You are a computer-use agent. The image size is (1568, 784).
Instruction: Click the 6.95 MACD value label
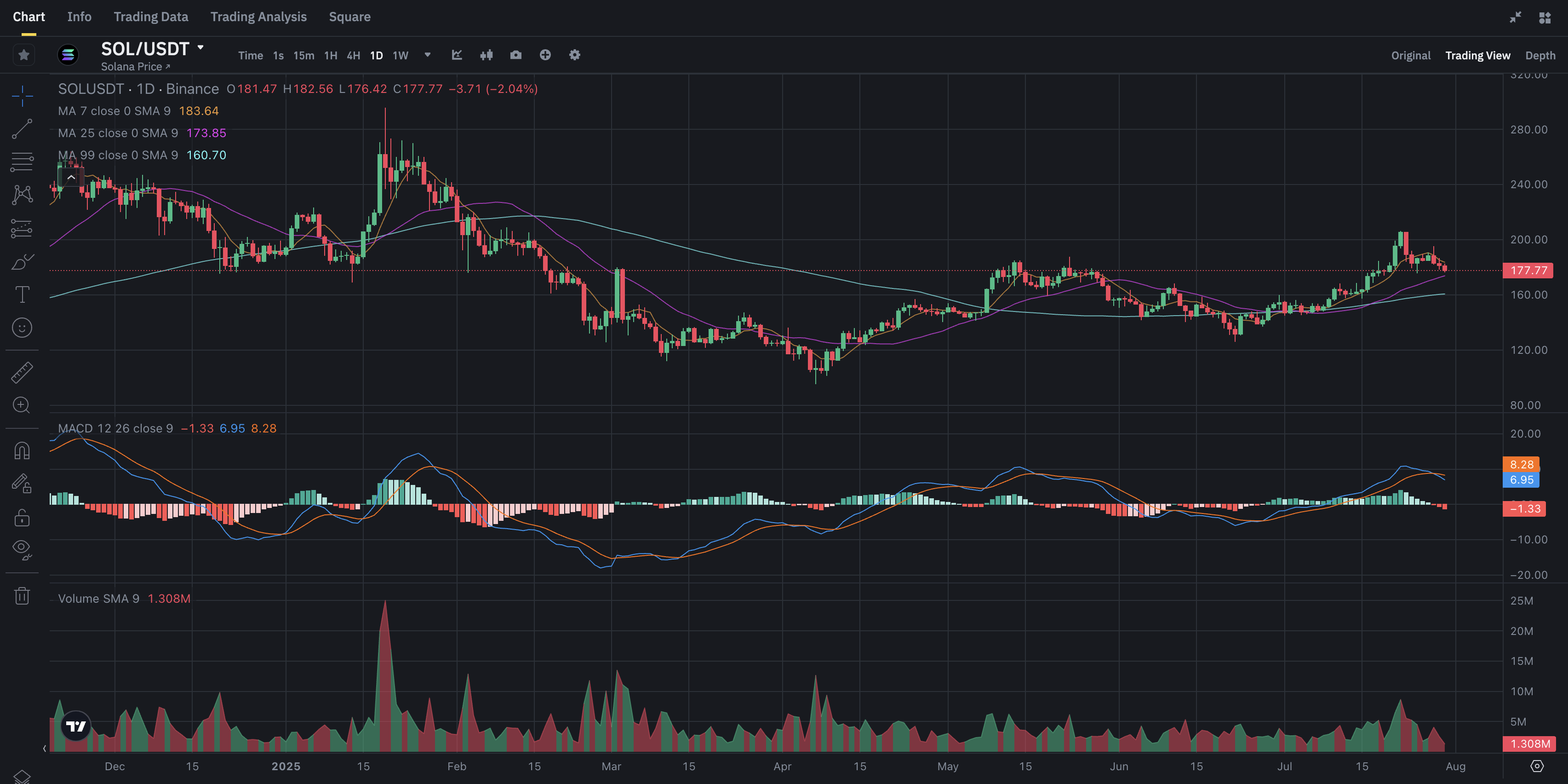[x=1521, y=480]
